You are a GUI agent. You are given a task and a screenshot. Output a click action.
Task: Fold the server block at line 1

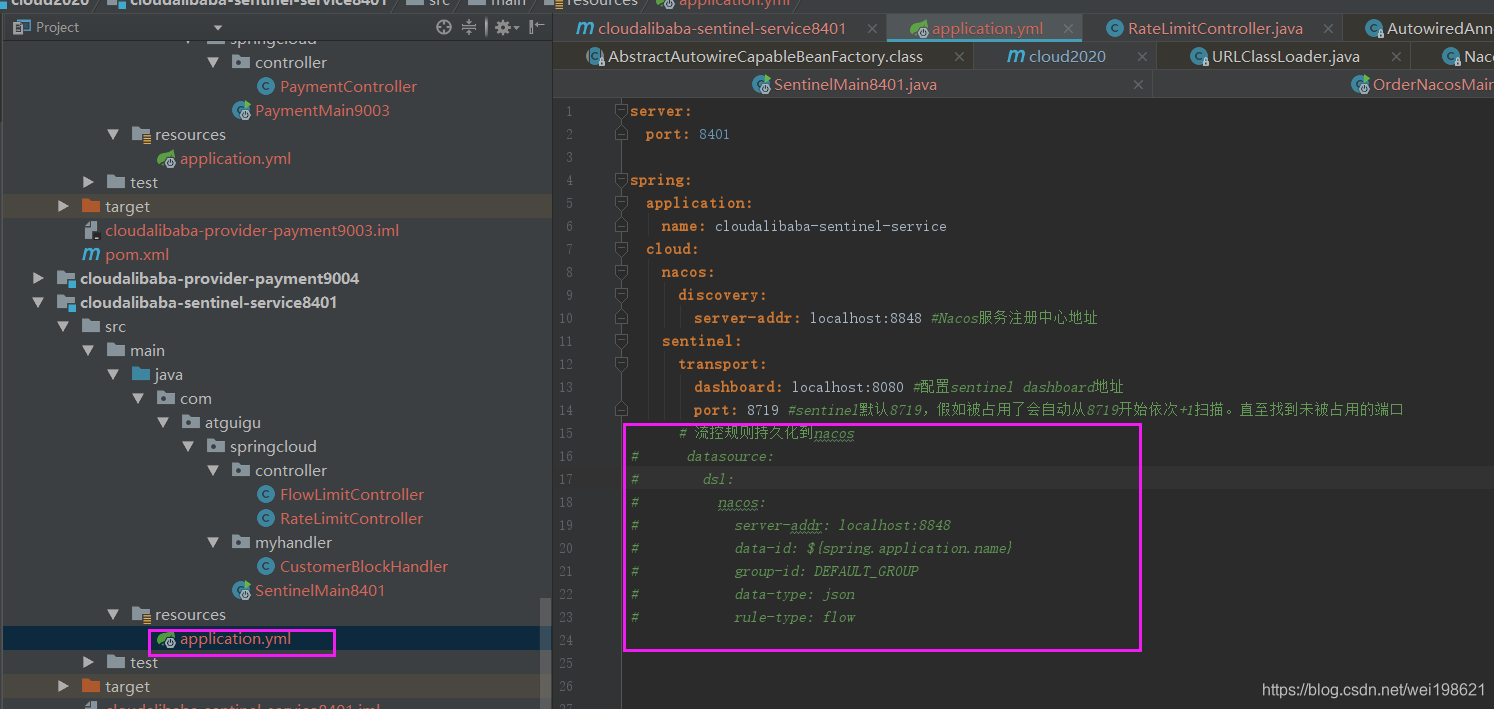[x=621, y=111]
